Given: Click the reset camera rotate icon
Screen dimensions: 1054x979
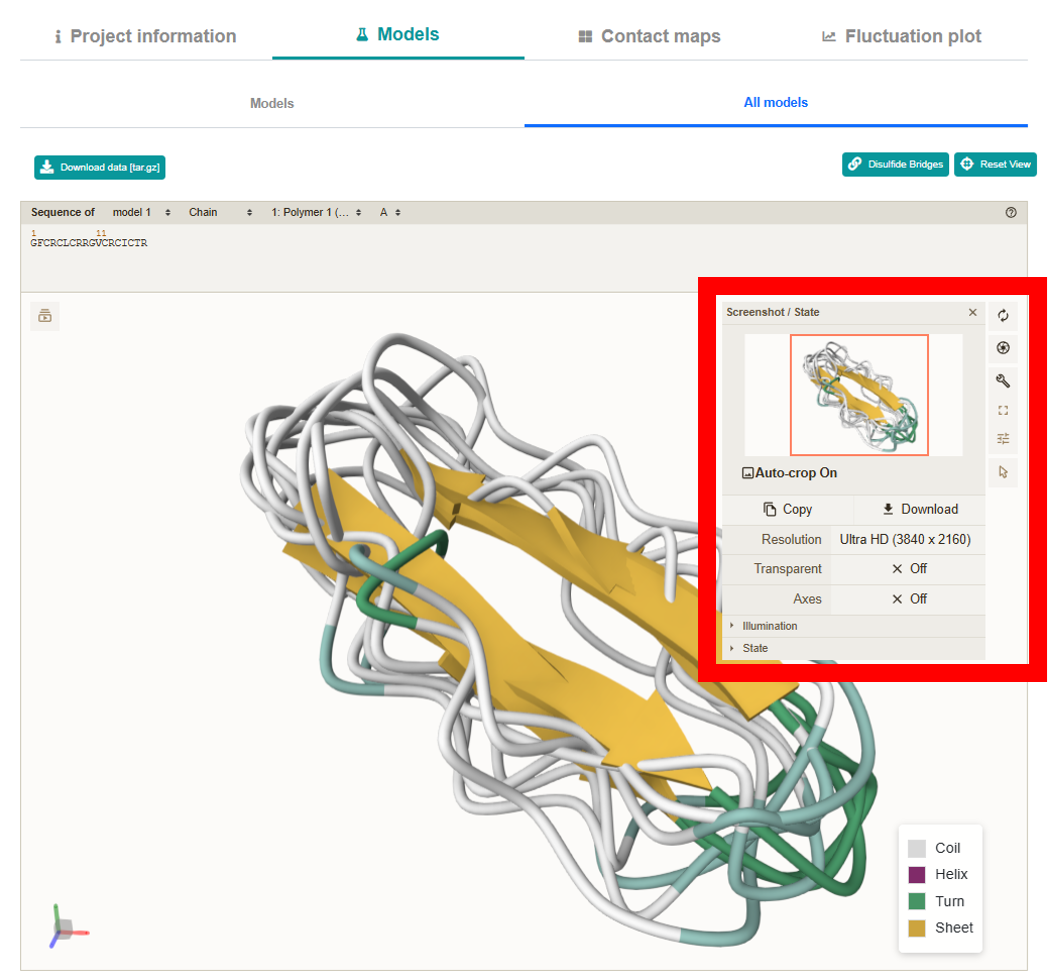Looking at the screenshot, I should [1003, 315].
